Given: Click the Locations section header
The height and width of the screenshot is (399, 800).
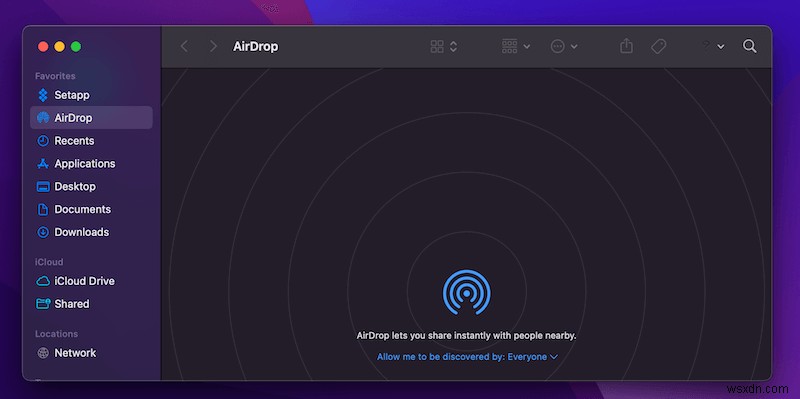Looking at the screenshot, I should pos(56,334).
